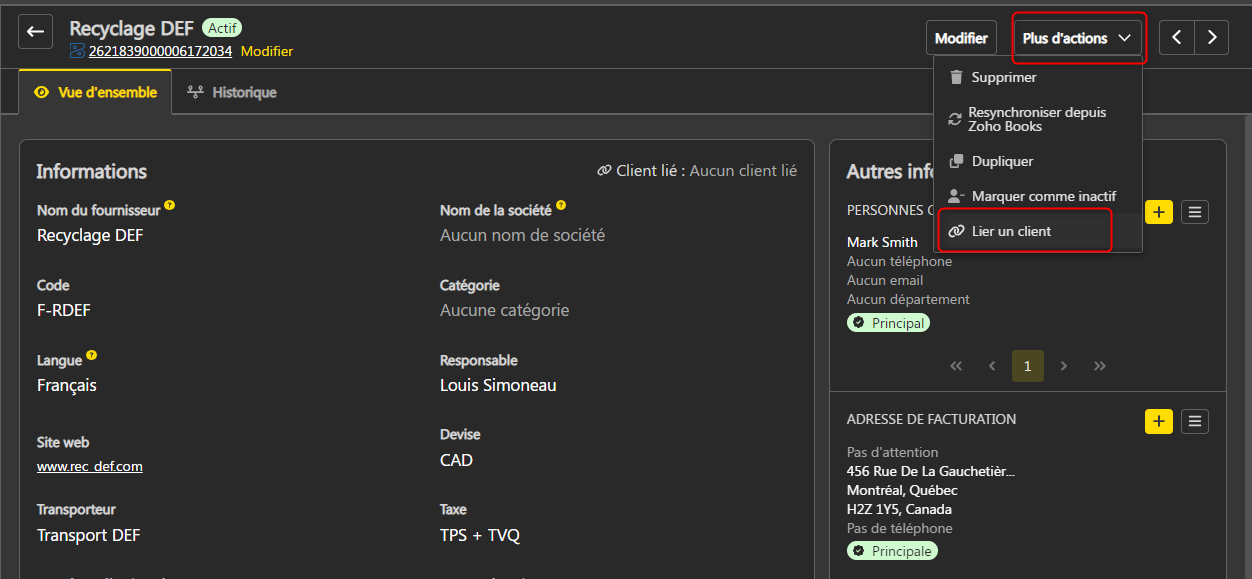The width and height of the screenshot is (1252, 579).
Task: Open billing address list menu
Action: (x=1195, y=421)
